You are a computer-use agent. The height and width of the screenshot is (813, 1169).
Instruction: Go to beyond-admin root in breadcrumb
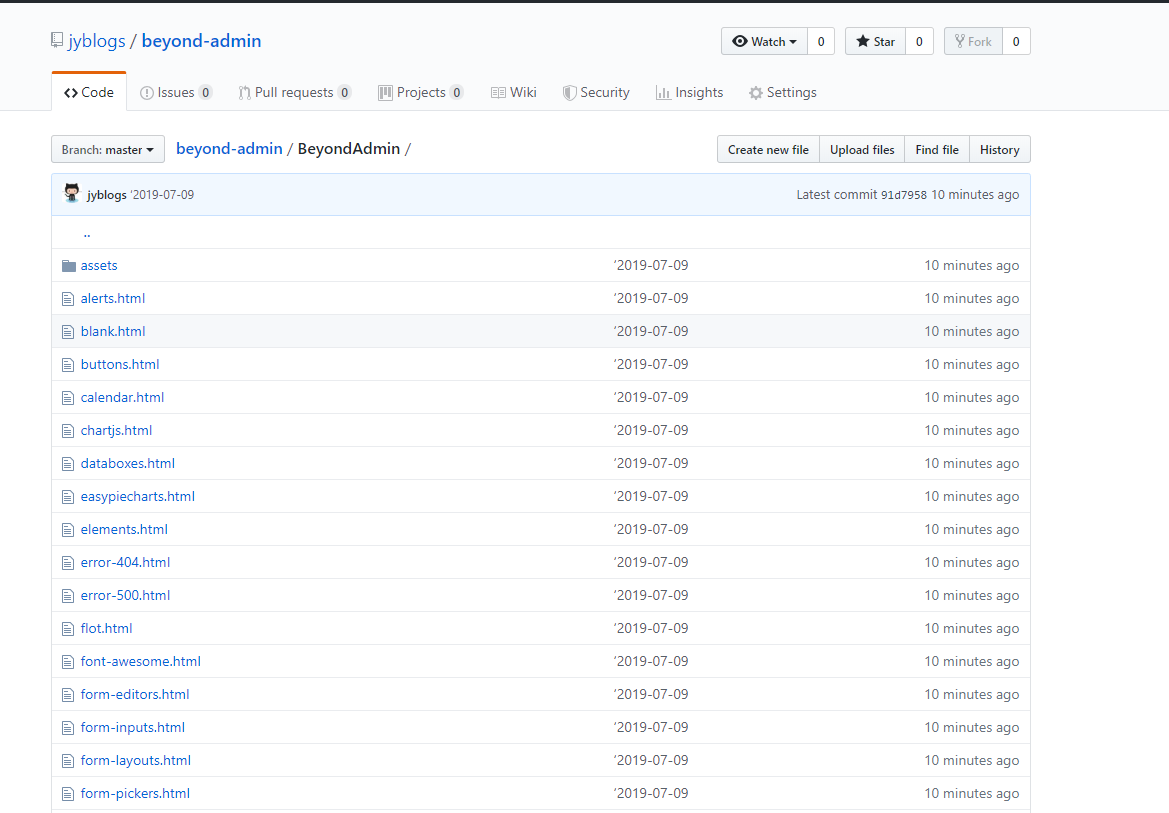pyautogui.click(x=229, y=148)
